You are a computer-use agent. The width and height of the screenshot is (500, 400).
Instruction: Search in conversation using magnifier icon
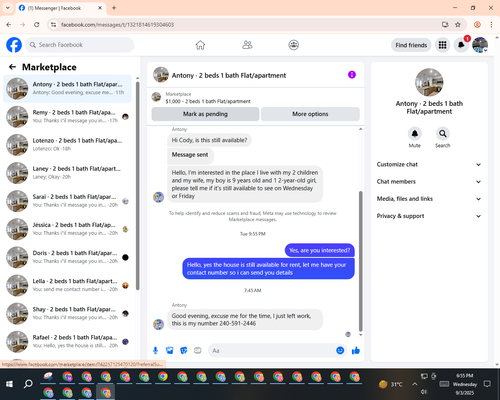(x=443, y=134)
